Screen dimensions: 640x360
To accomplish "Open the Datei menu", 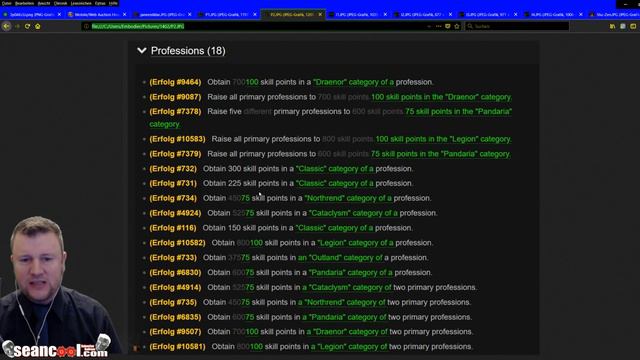I will [x=7, y=3].
